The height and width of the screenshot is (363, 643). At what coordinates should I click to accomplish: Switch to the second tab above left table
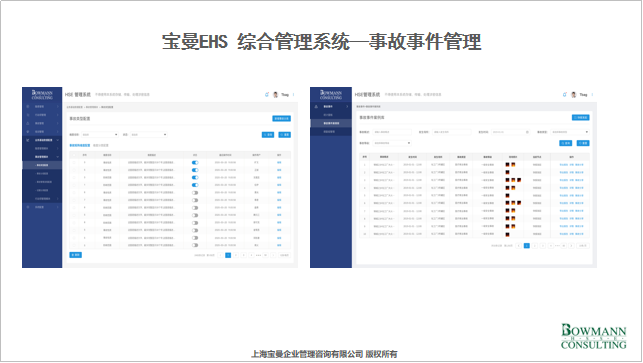coord(101,146)
